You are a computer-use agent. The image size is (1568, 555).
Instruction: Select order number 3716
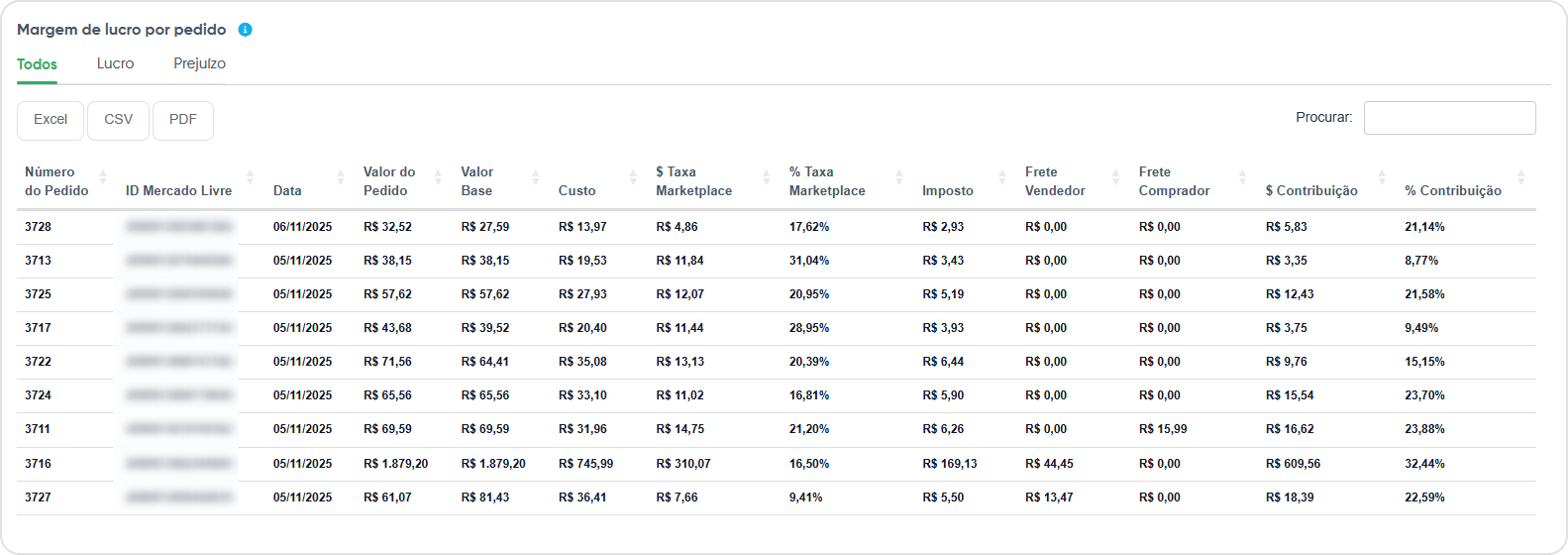pyautogui.click(x=38, y=464)
